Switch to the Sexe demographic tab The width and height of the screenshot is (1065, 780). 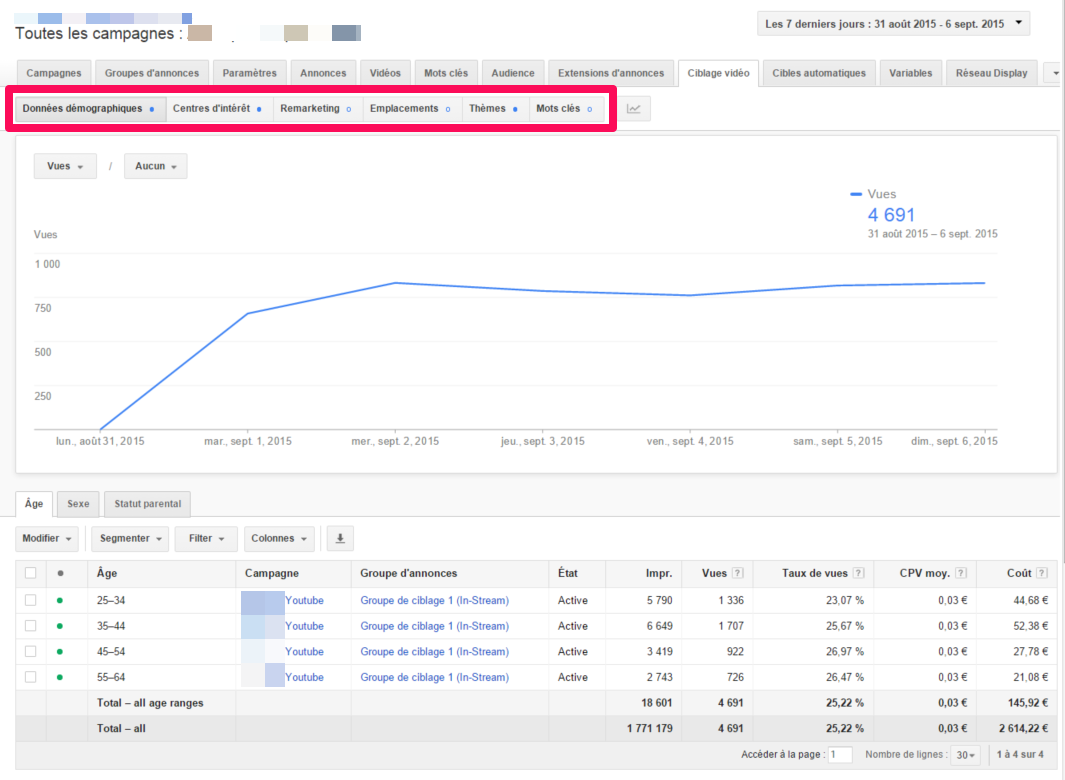tap(78, 504)
